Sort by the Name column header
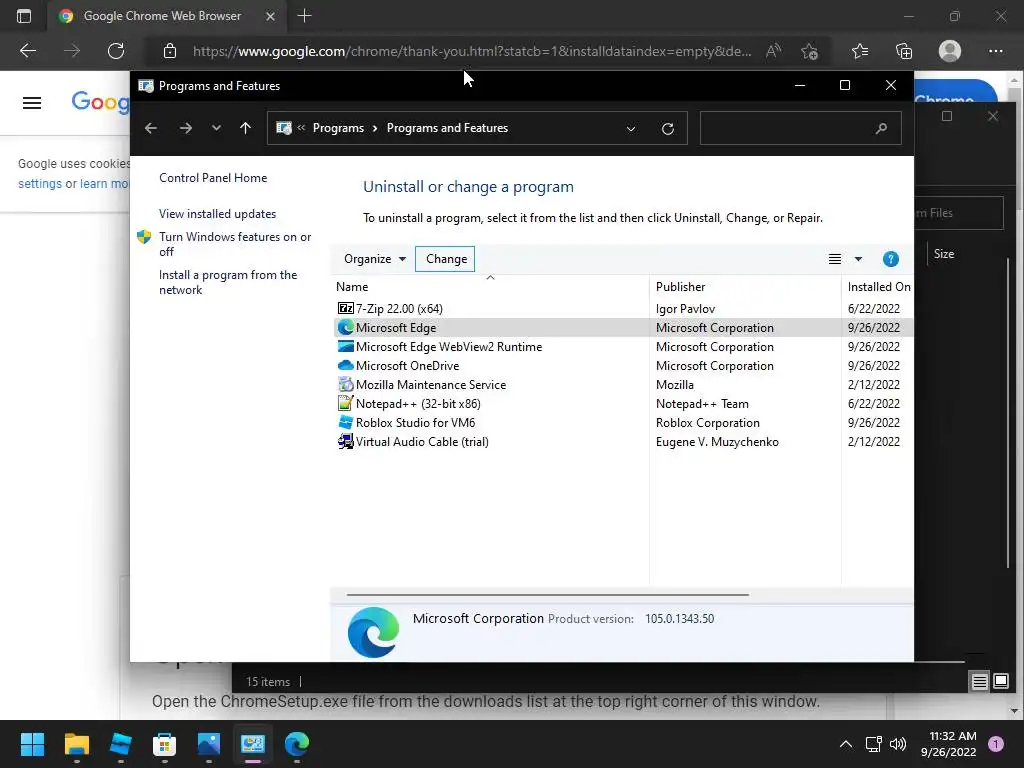The image size is (1024, 768). [352, 287]
